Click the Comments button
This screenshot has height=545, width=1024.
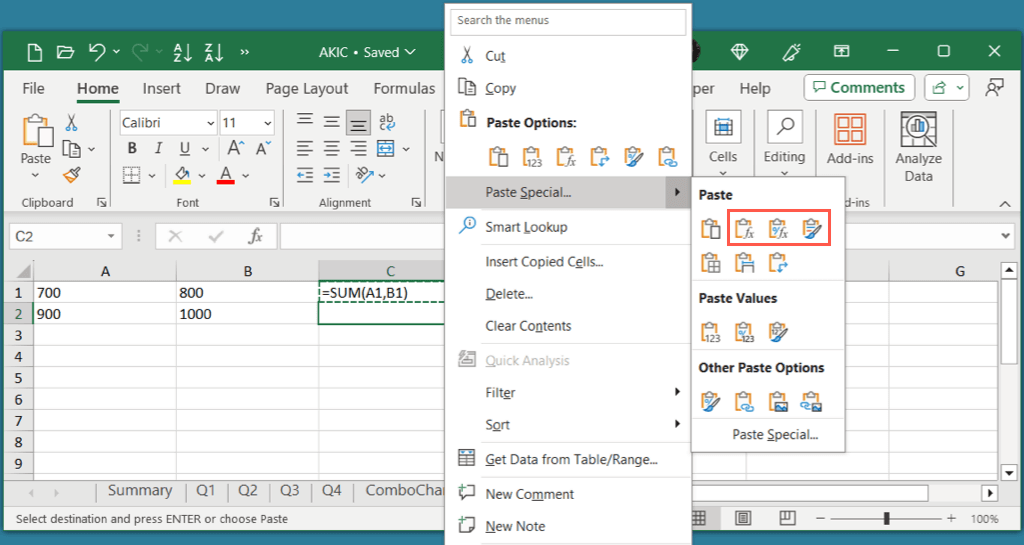pos(860,88)
